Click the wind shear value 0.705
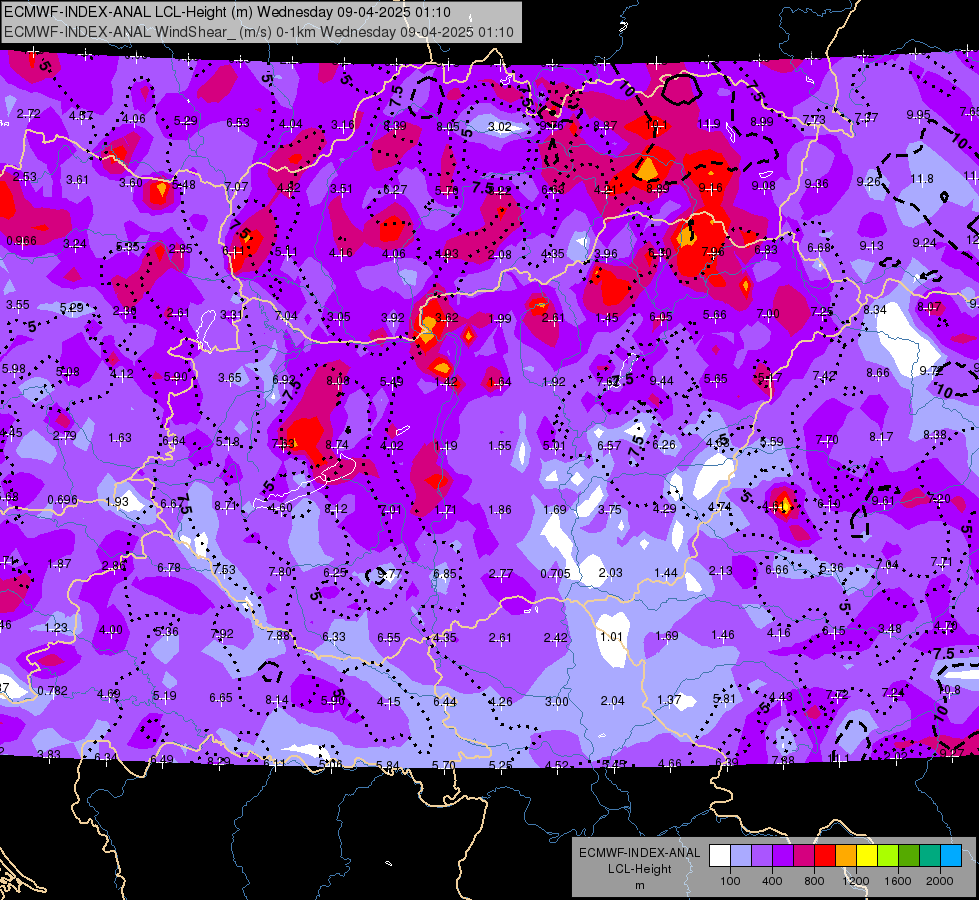979x900 pixels. tap(555, 573)
